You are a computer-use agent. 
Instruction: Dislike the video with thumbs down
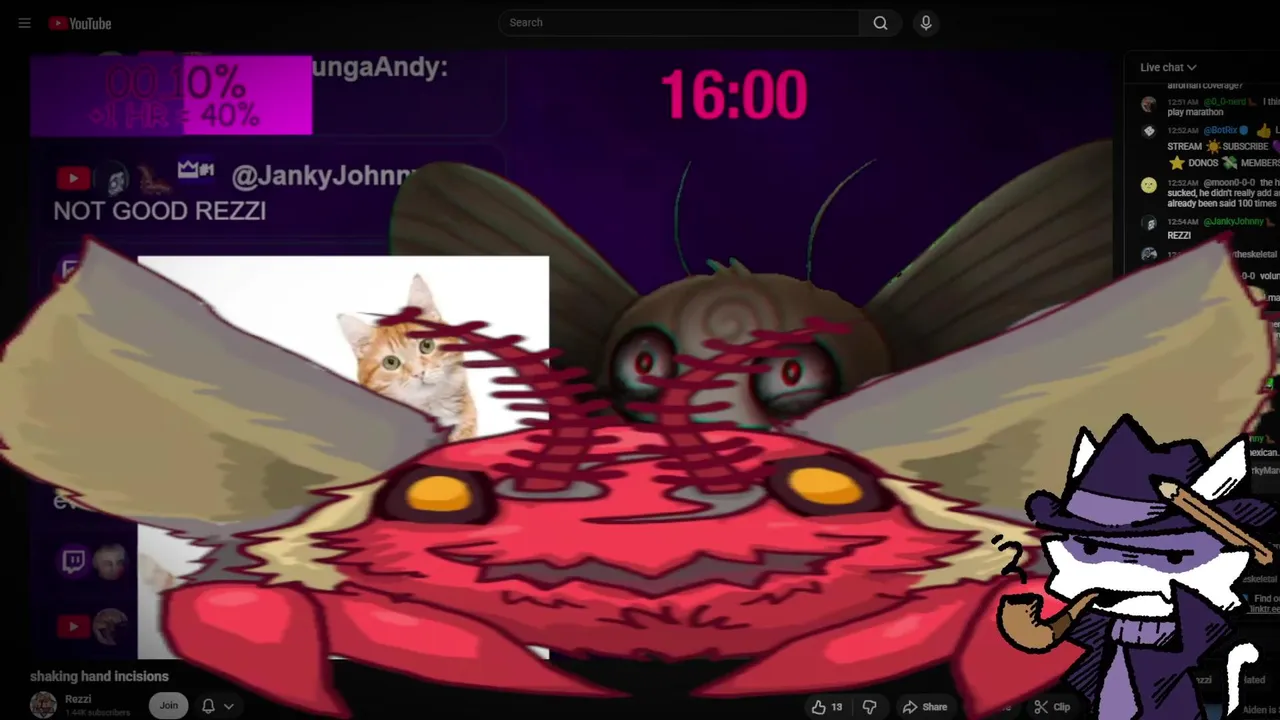[870, 707]
